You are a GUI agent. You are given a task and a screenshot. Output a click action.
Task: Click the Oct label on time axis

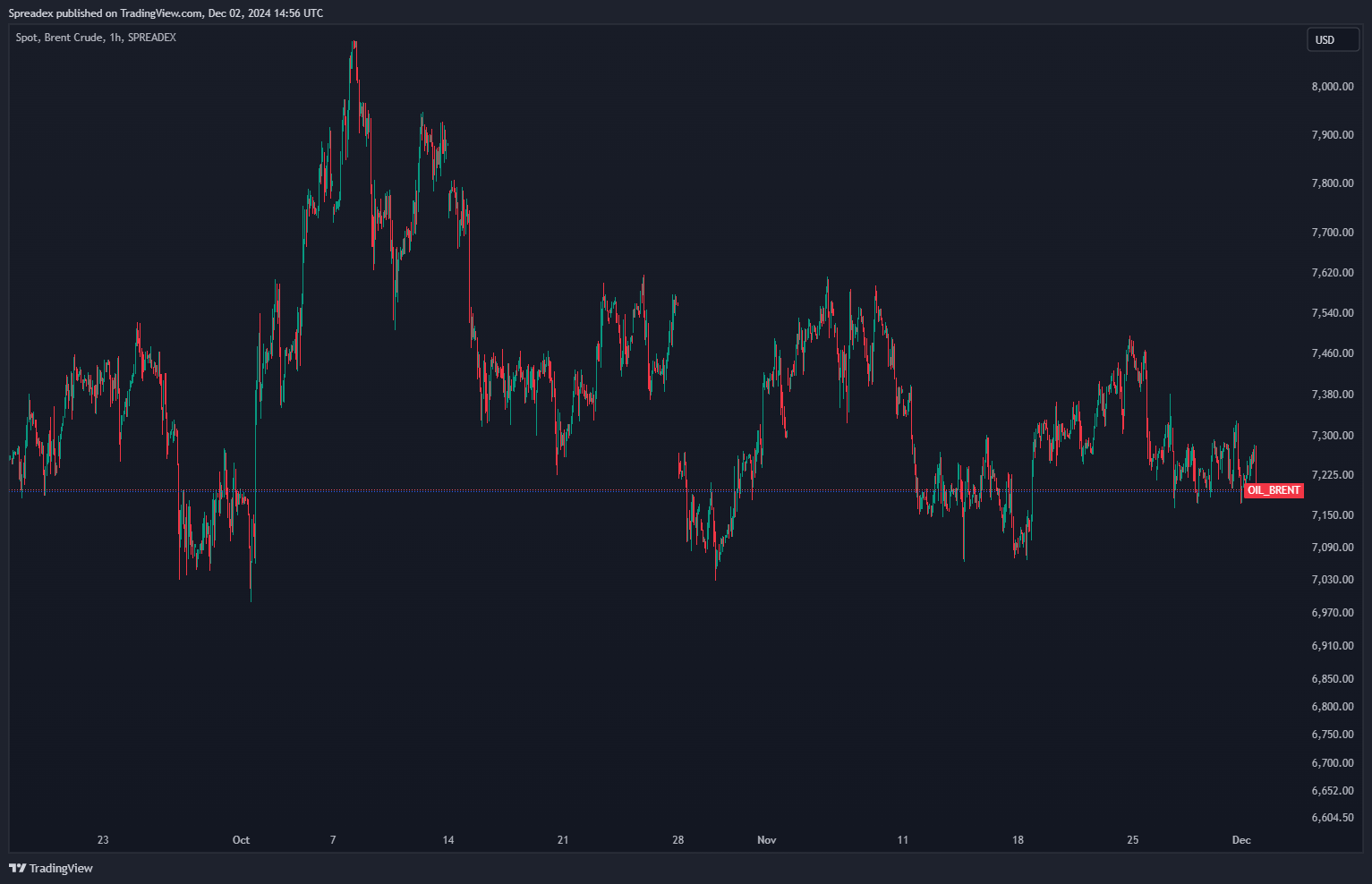tap(241, 840)
